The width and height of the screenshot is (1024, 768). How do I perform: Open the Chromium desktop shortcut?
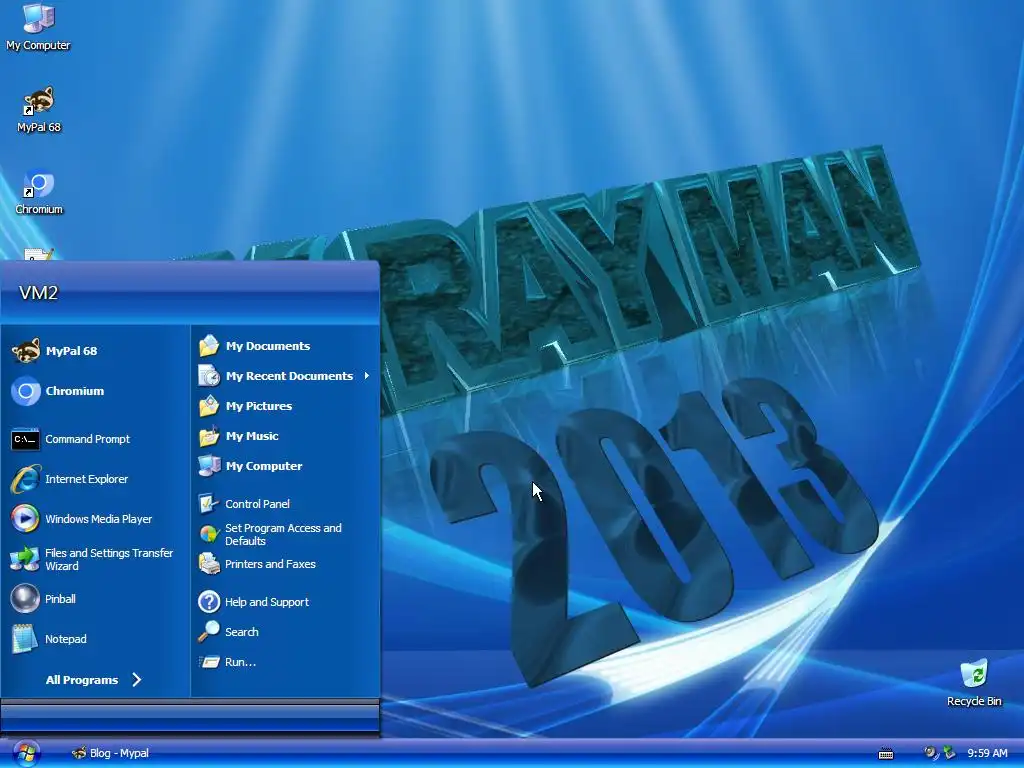39,192
